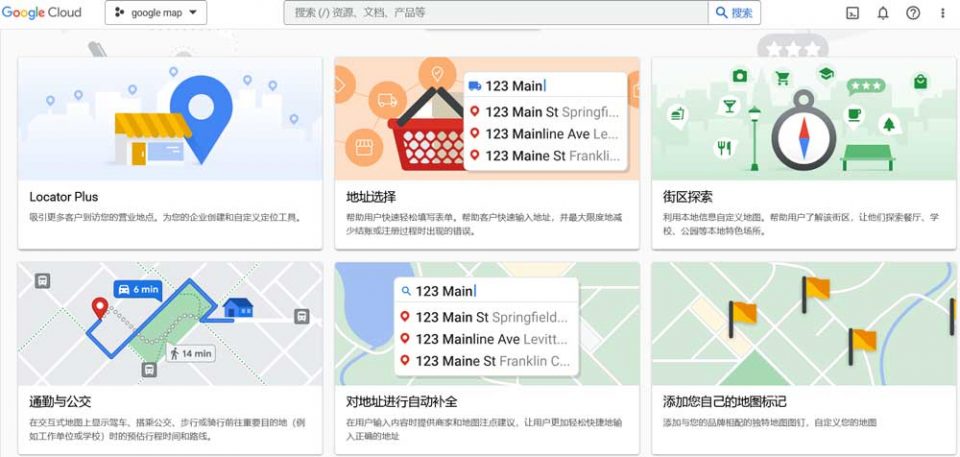Open the Locator Plus card illustration
960x457 pixels.
tap(170, 119)
